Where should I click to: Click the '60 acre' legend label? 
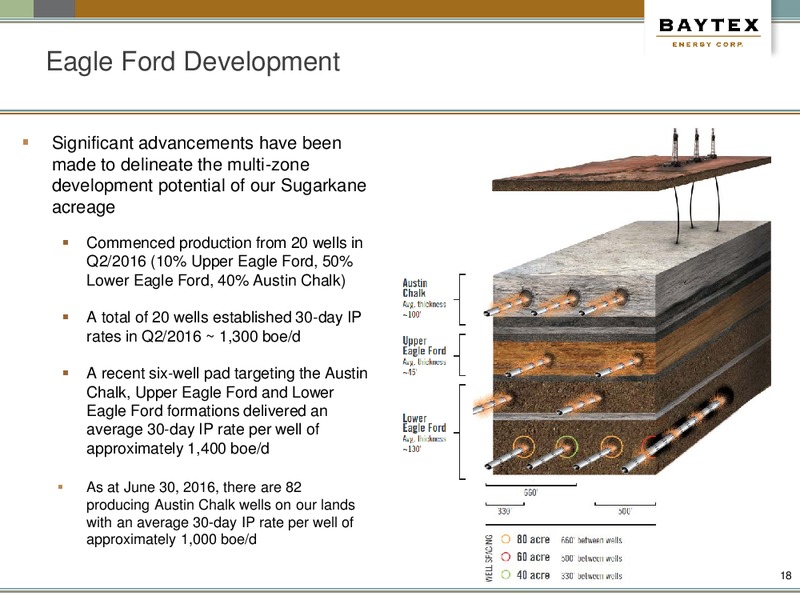point(533,557)
